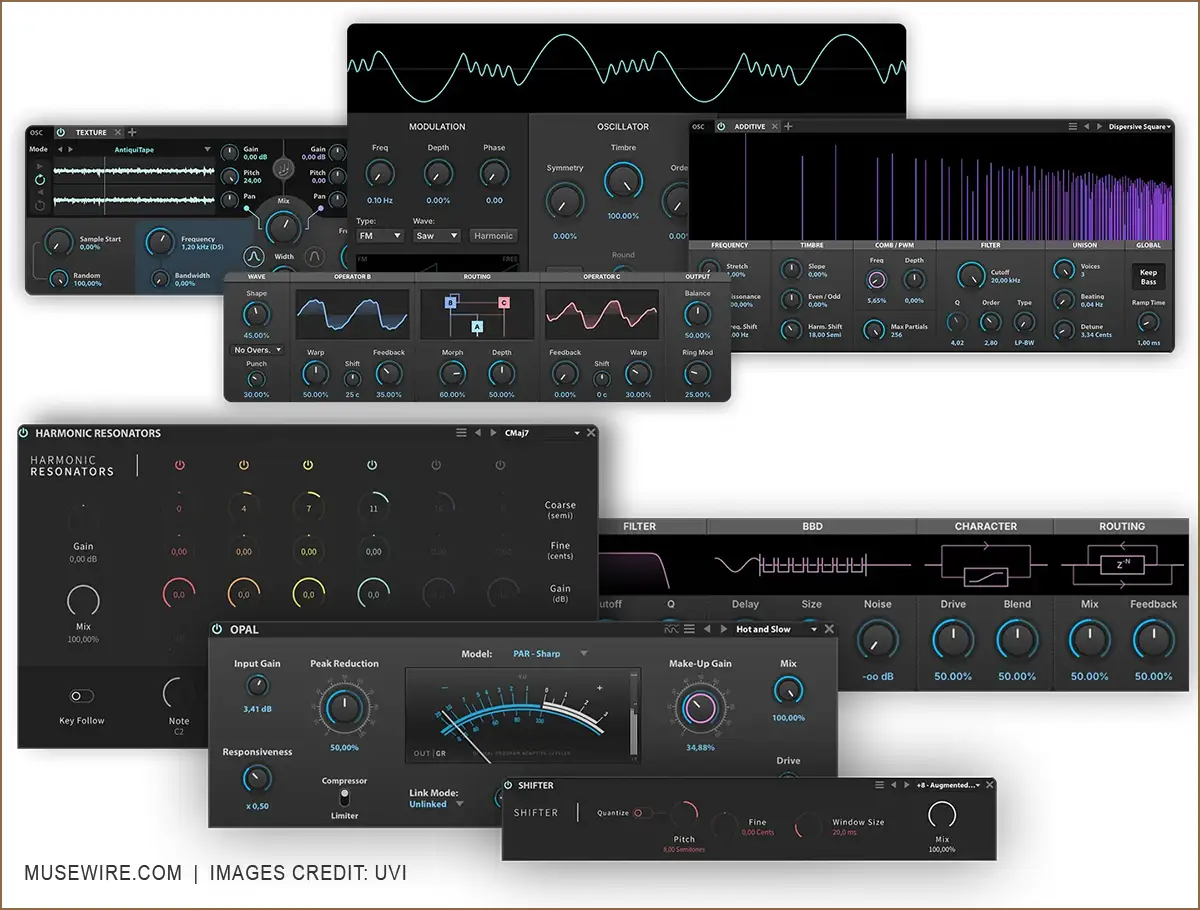Select the OSC tab in Additive window
1200x910 pixels.
click(698, 127)
